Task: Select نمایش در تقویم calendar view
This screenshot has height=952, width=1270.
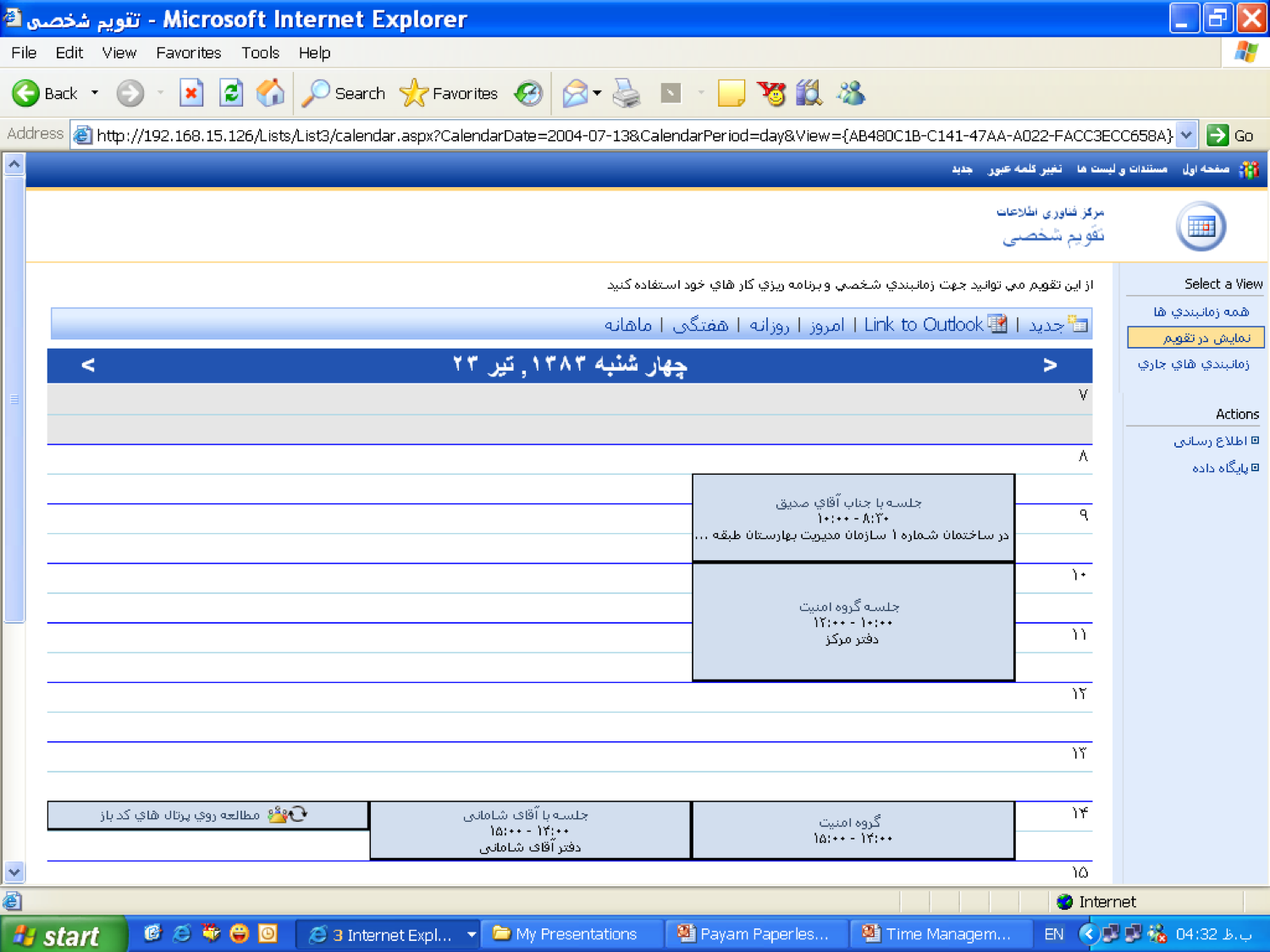Action: coord(1196,338)
